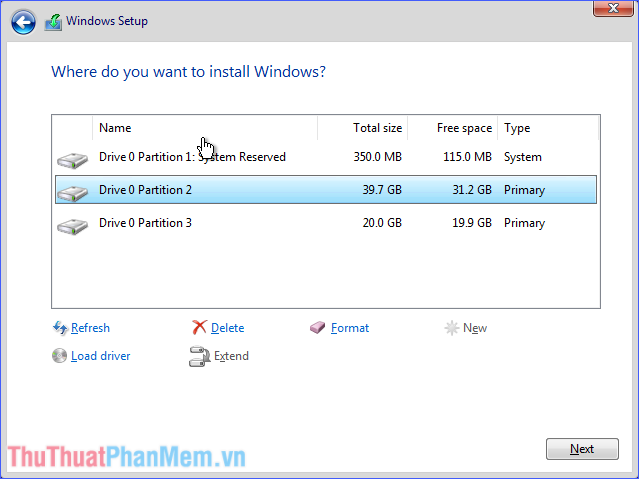Screen dimensions: 639x479
Task: Click the Next button
Action: pyautogui.click(x=582, y=449)
